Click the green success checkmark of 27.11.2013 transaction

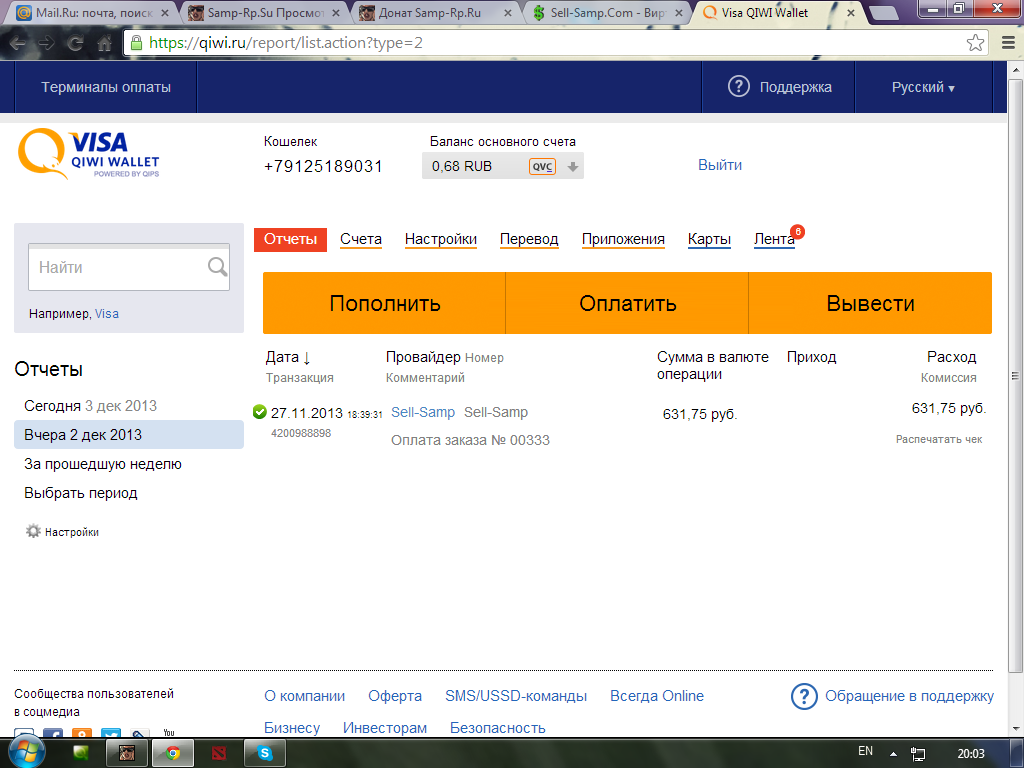click(x=259, y=412)
